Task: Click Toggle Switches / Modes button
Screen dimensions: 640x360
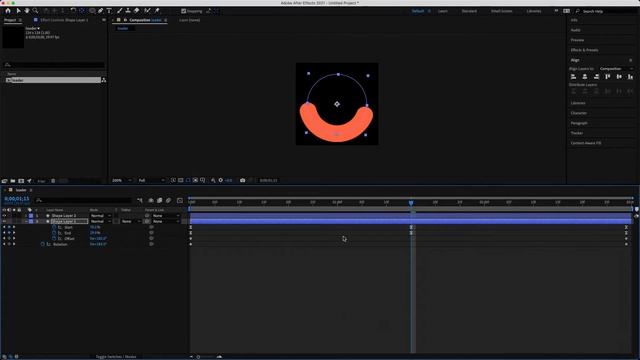Action: point(116,356)
